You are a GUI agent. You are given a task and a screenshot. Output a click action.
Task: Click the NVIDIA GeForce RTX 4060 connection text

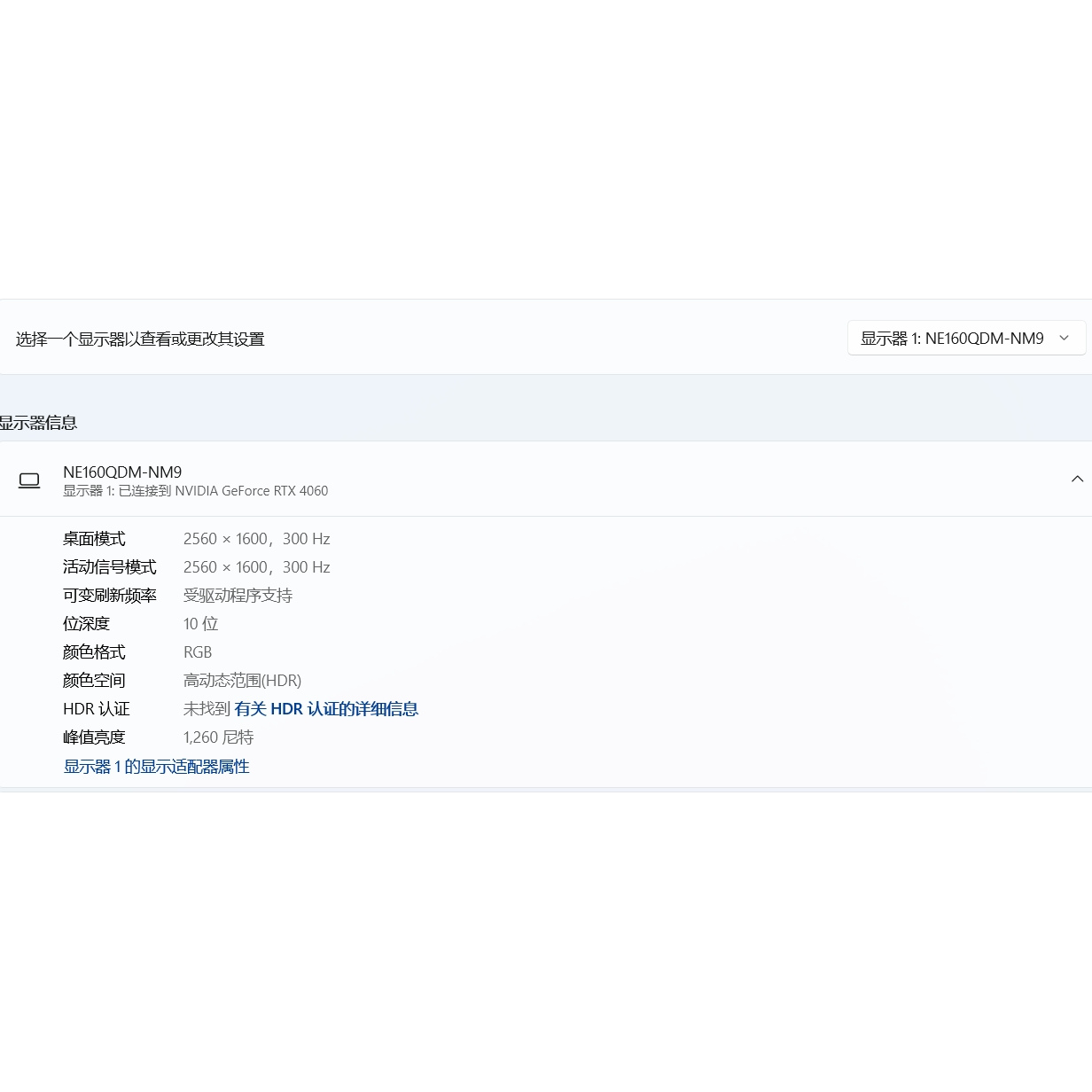click(195, 491)
